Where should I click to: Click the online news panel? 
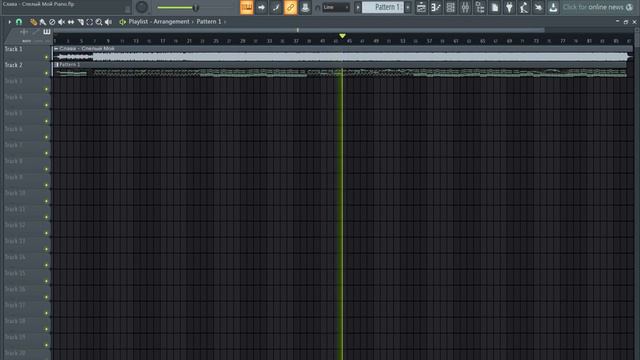pyautogui.click(x=598, y=7)
